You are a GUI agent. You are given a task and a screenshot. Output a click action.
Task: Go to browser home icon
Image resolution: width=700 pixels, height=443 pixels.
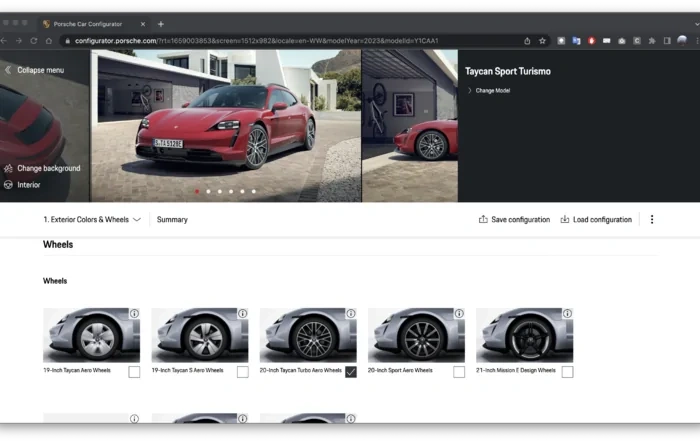[49, 41]
